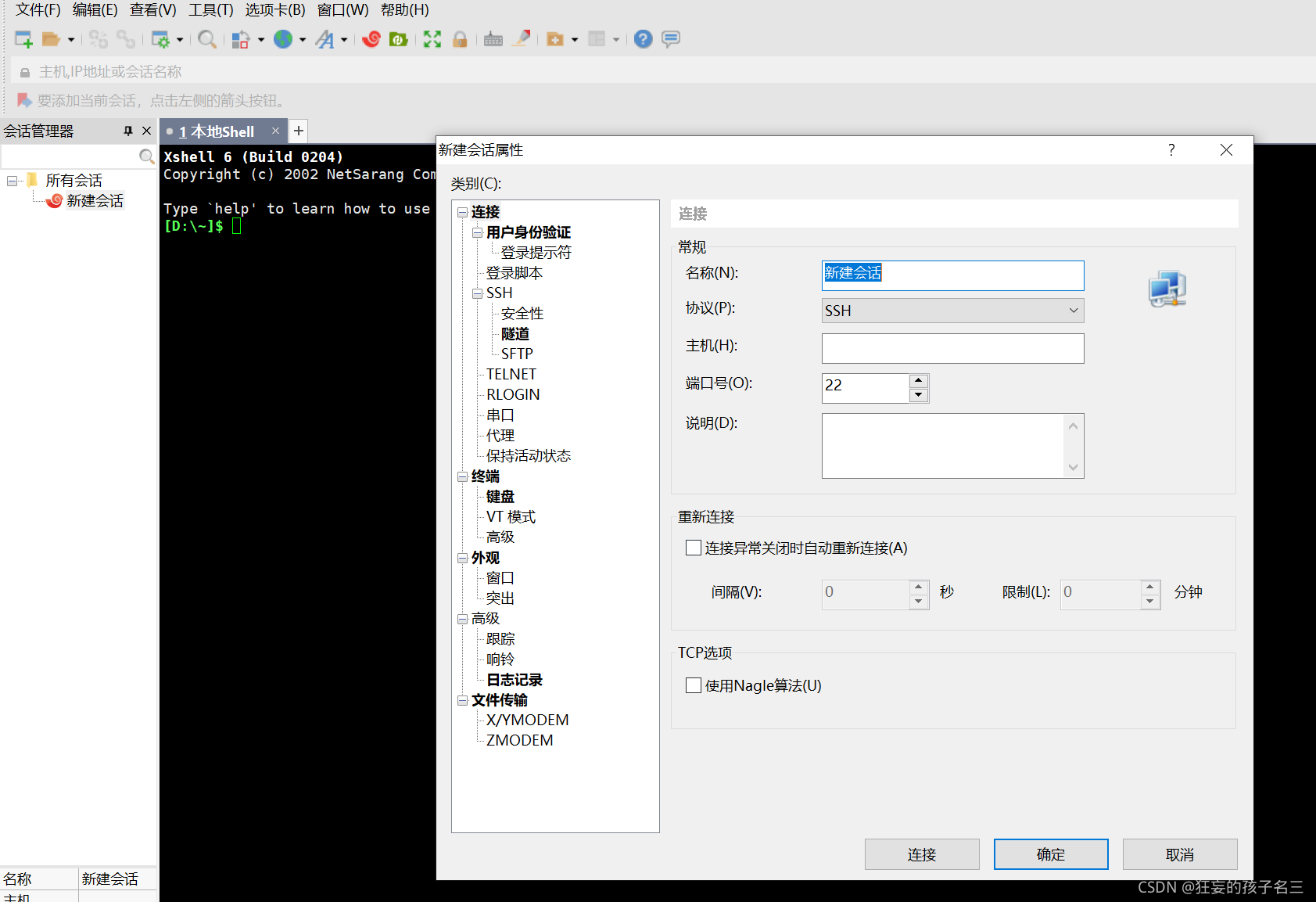Click the color scheme toolbar icon

click(x=241, y=39)
